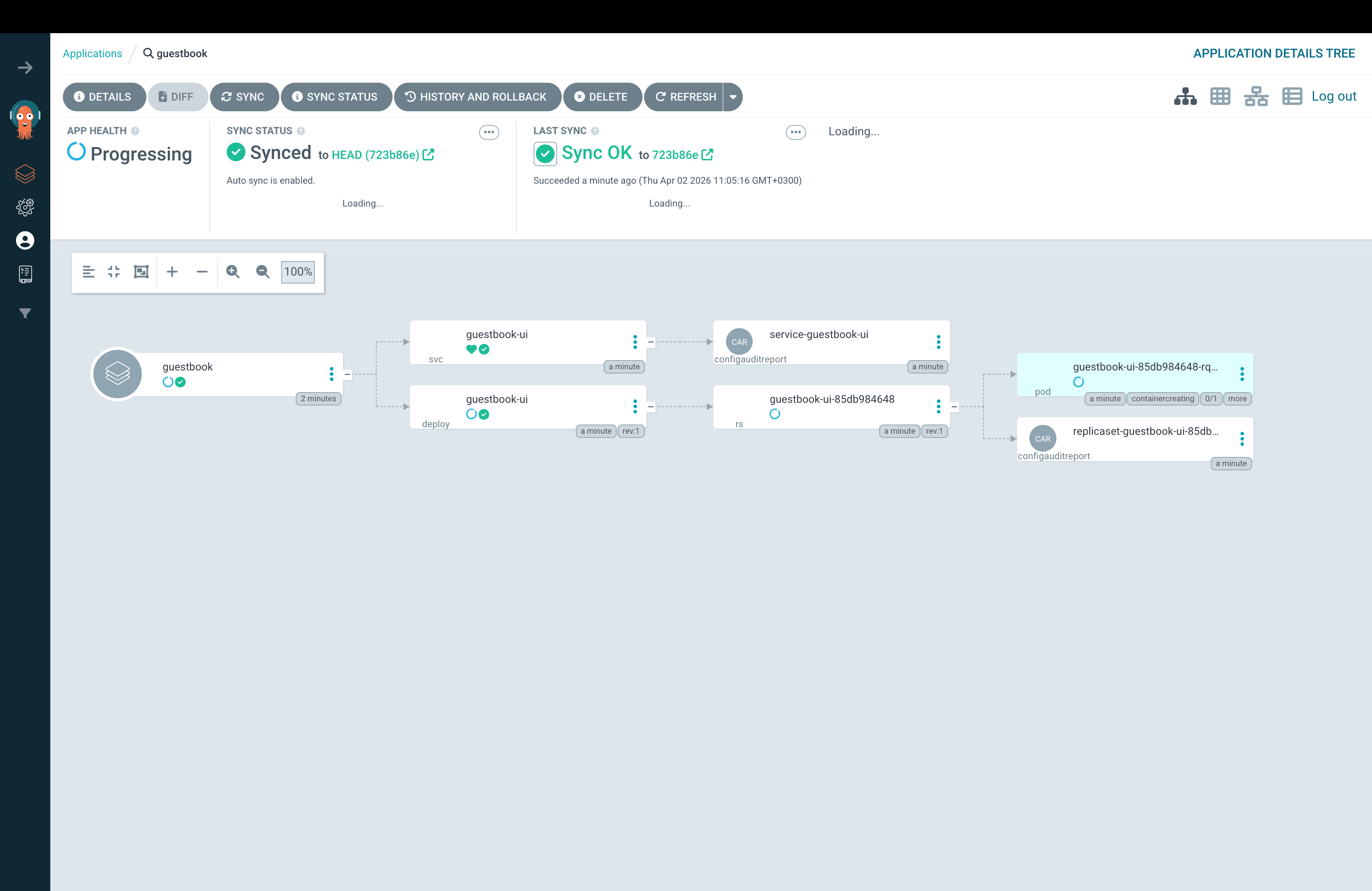The image size is (1372, 891).
Task: Switch to the network view in top right
Action: (x=1256, y=96)
